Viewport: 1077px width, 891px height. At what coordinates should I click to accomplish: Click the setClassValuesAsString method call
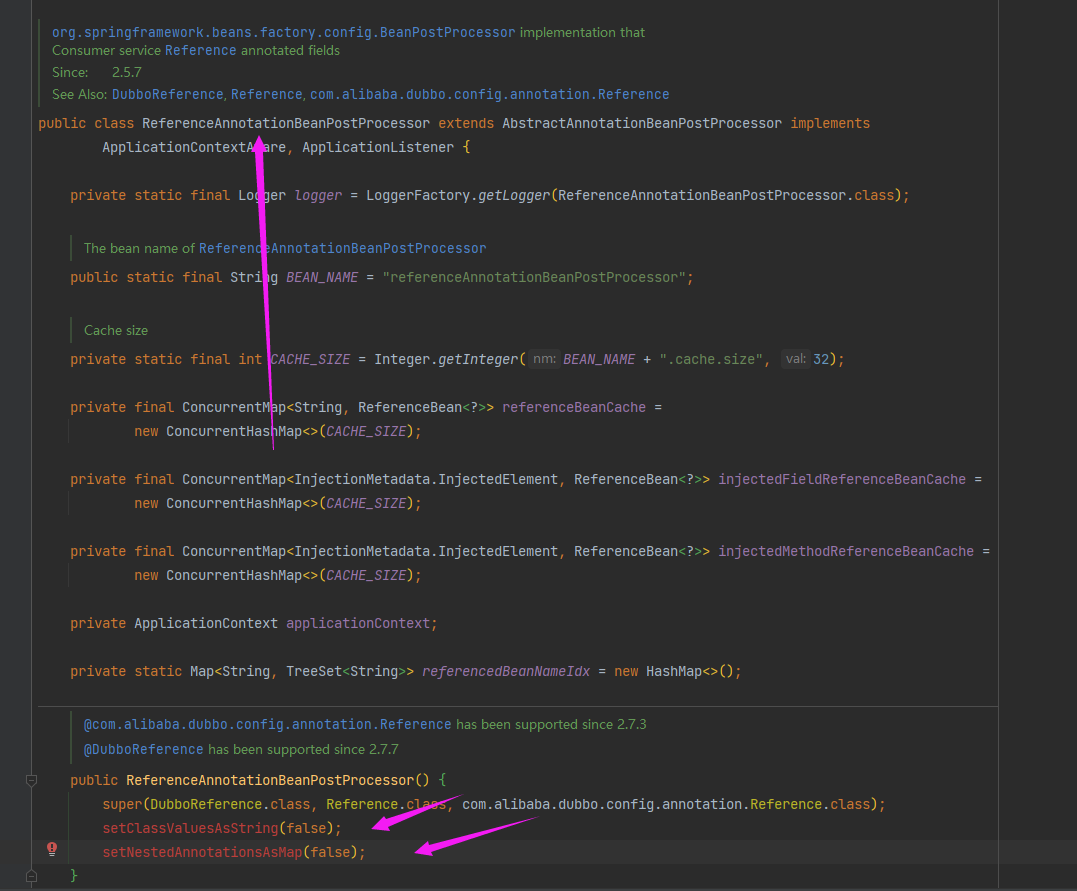pyautogui.click(x=190, y=828)
